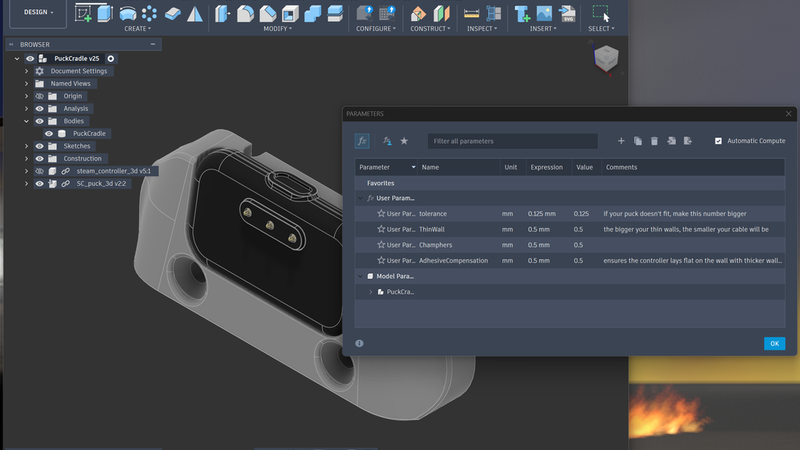
Task: Select the Offset Face tool
Action: 335,14
